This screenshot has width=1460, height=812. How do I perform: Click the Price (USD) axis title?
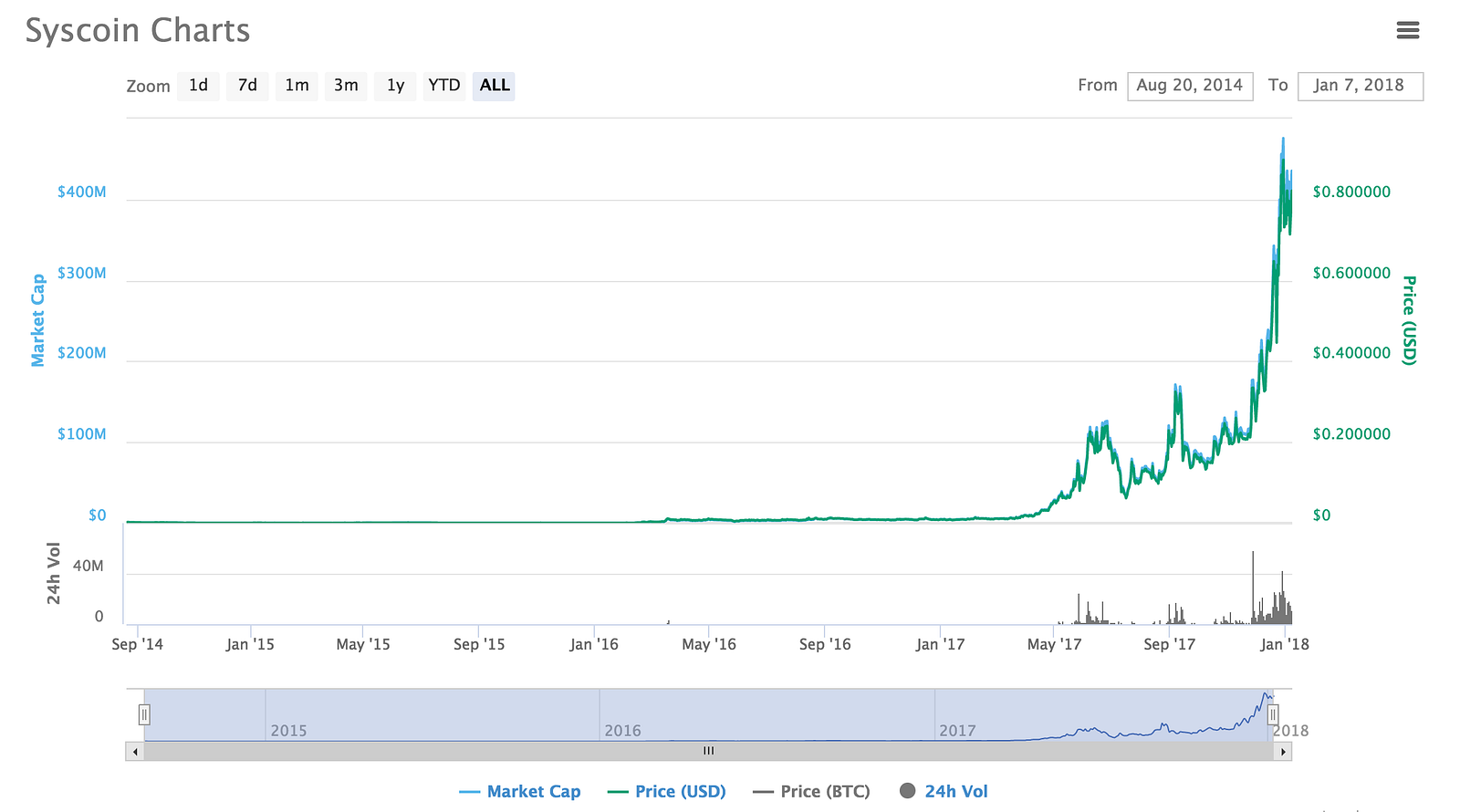1410,320
